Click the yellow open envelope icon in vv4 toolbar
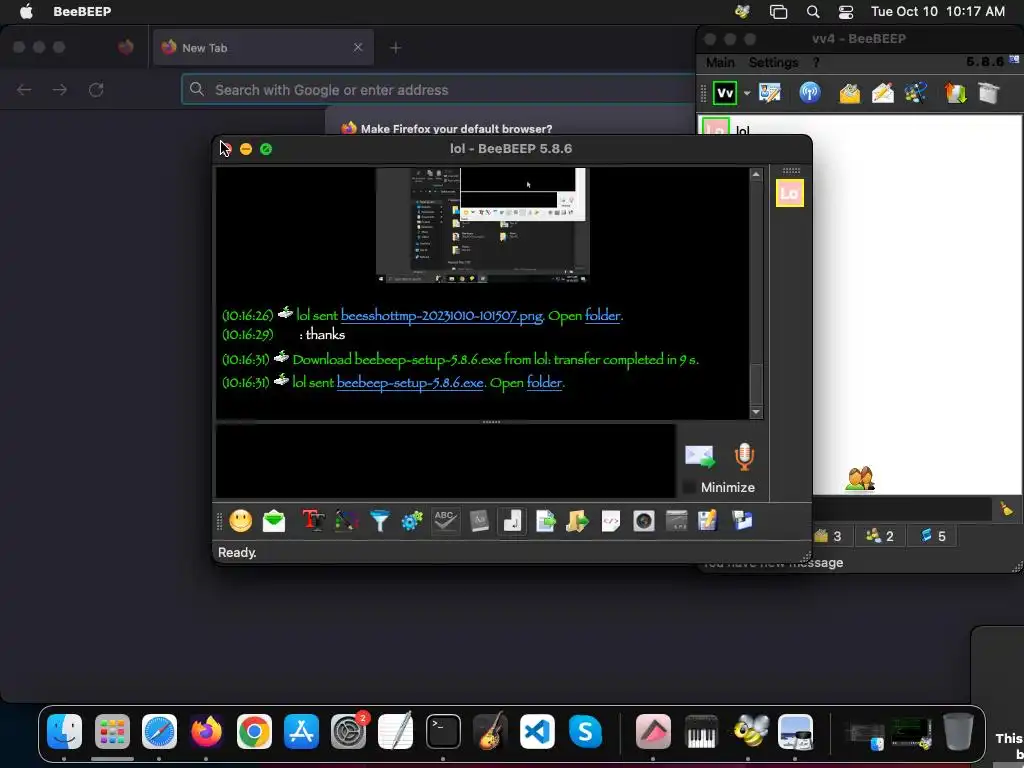 (849, 93)
